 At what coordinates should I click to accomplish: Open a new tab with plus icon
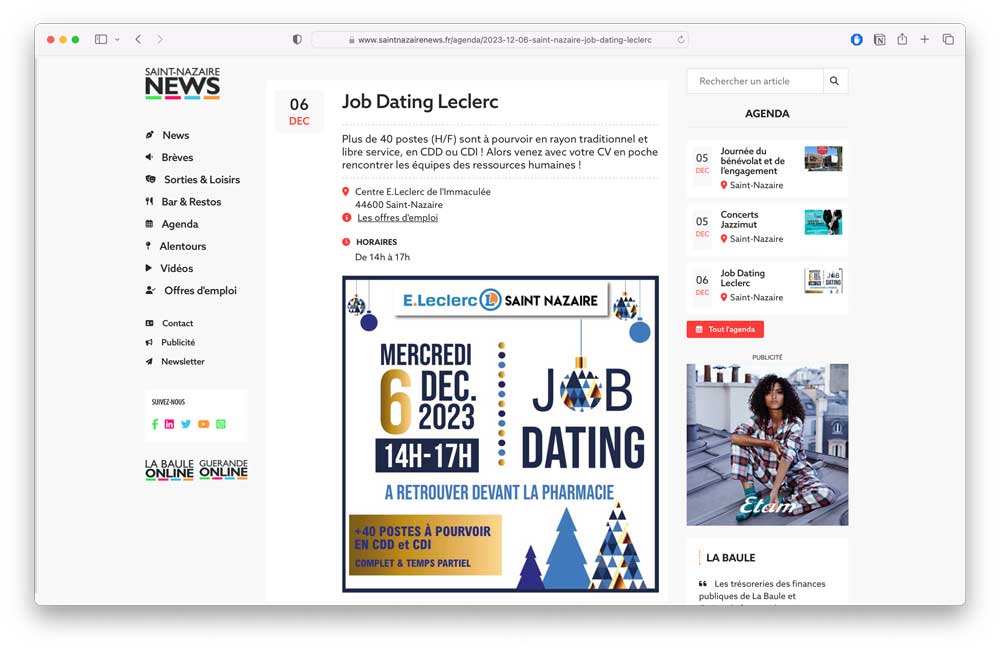click(924, 40)
